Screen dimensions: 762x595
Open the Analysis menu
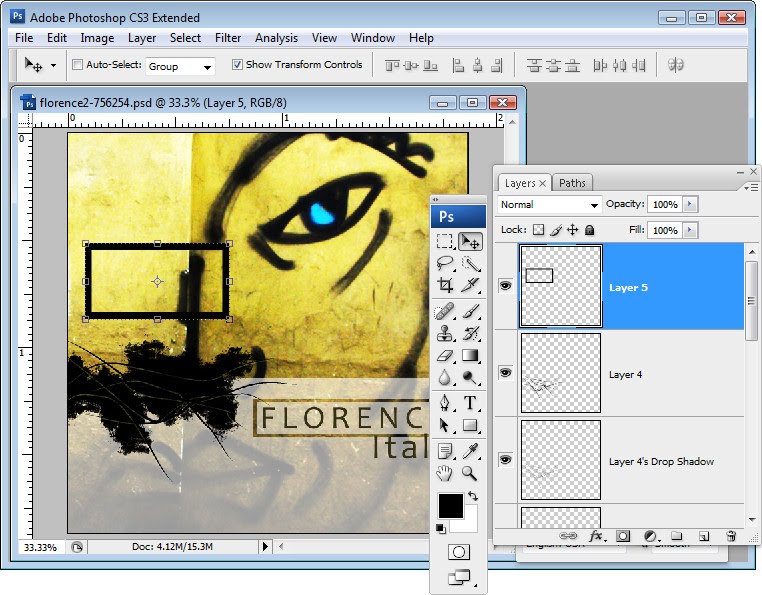[276, 38]
